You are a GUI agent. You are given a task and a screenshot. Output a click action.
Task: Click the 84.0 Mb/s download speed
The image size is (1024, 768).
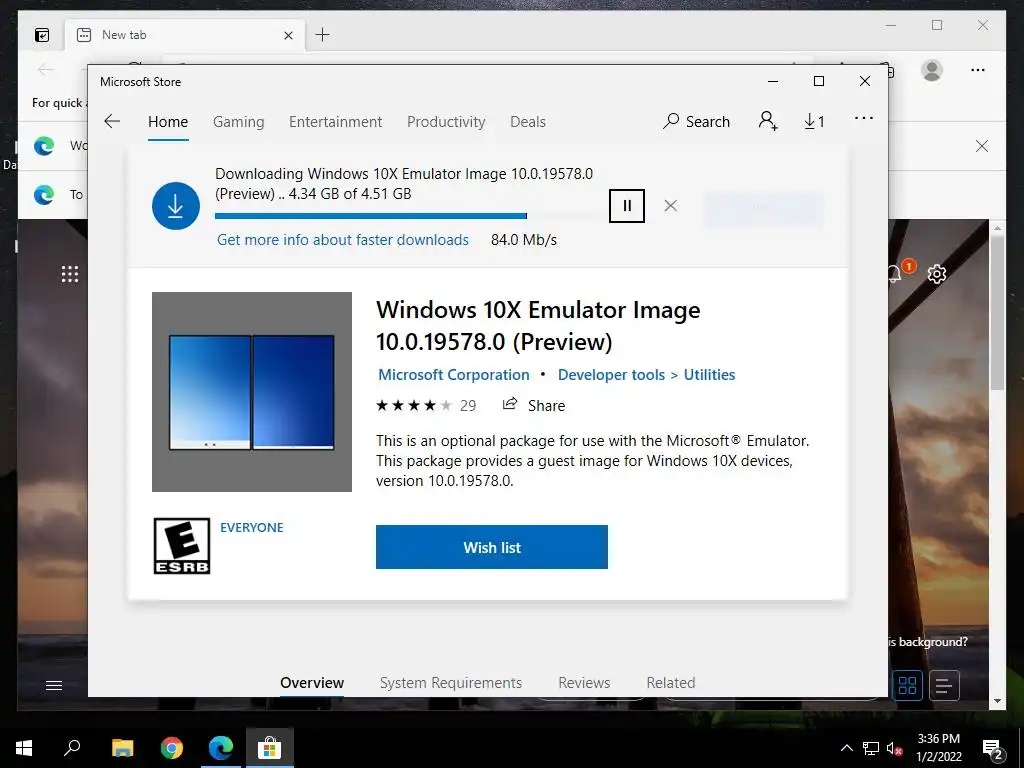[x=524, y=240]
